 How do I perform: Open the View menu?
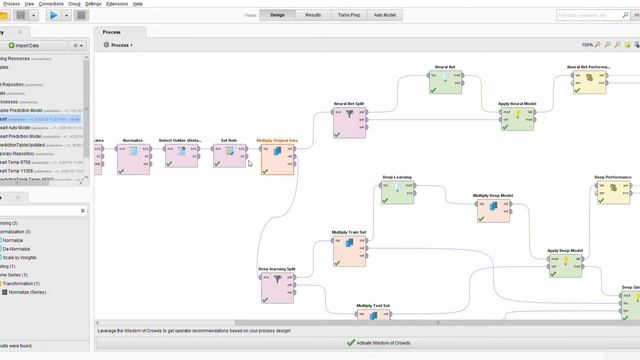pyautogui.click(x=29, y=4)
